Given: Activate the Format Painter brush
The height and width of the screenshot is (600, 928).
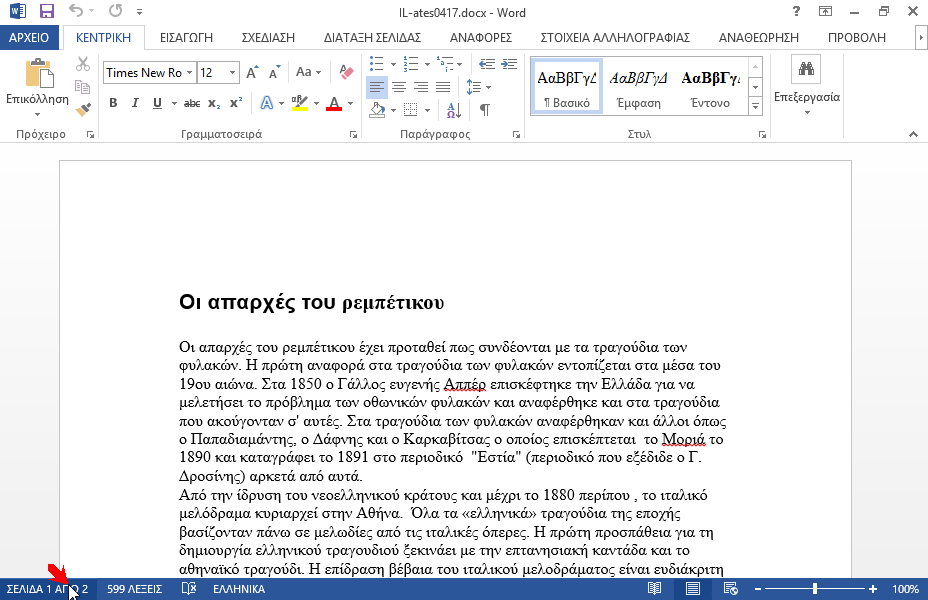Looking at the screenshot, I should pos(83,109).
